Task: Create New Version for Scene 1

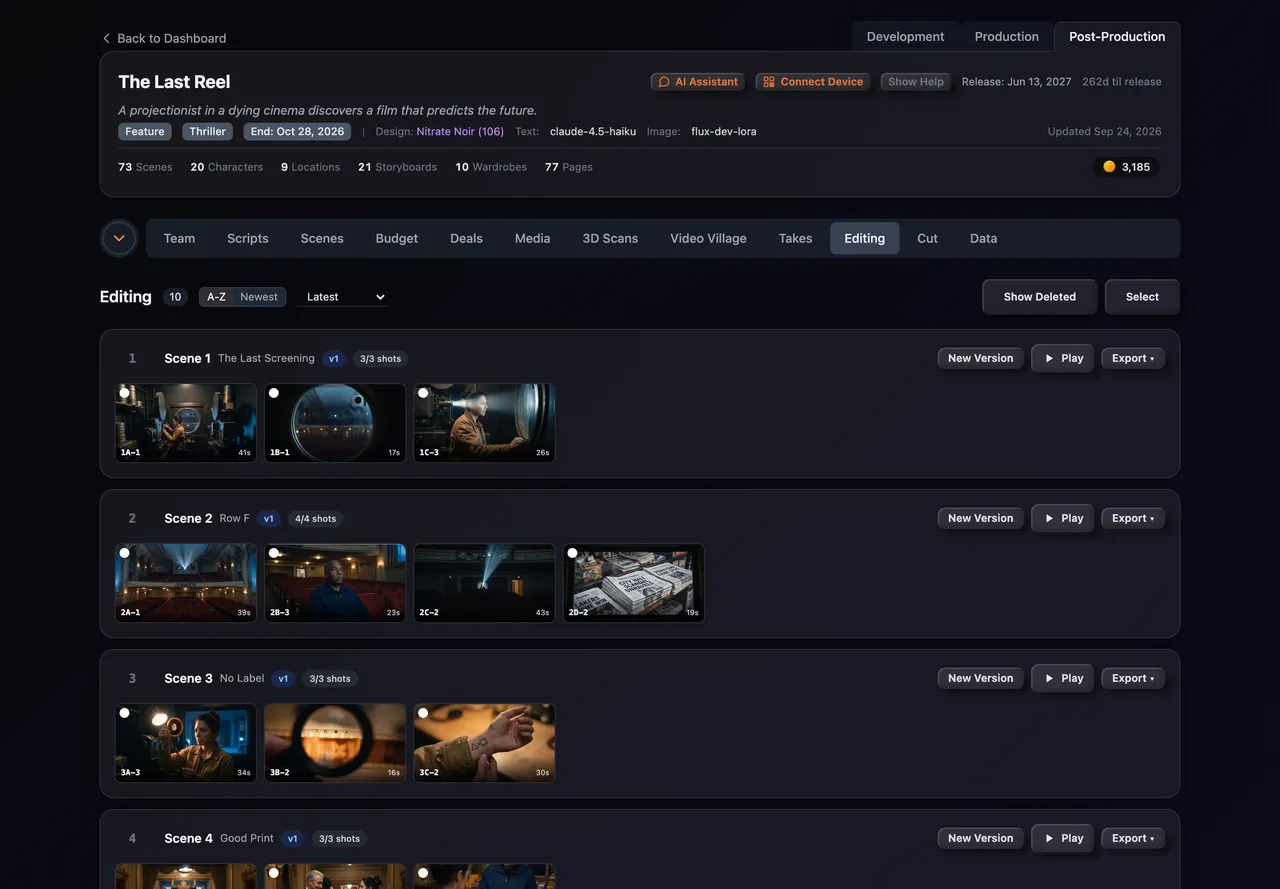Action: pyautogui.click(x=980, y=358)
